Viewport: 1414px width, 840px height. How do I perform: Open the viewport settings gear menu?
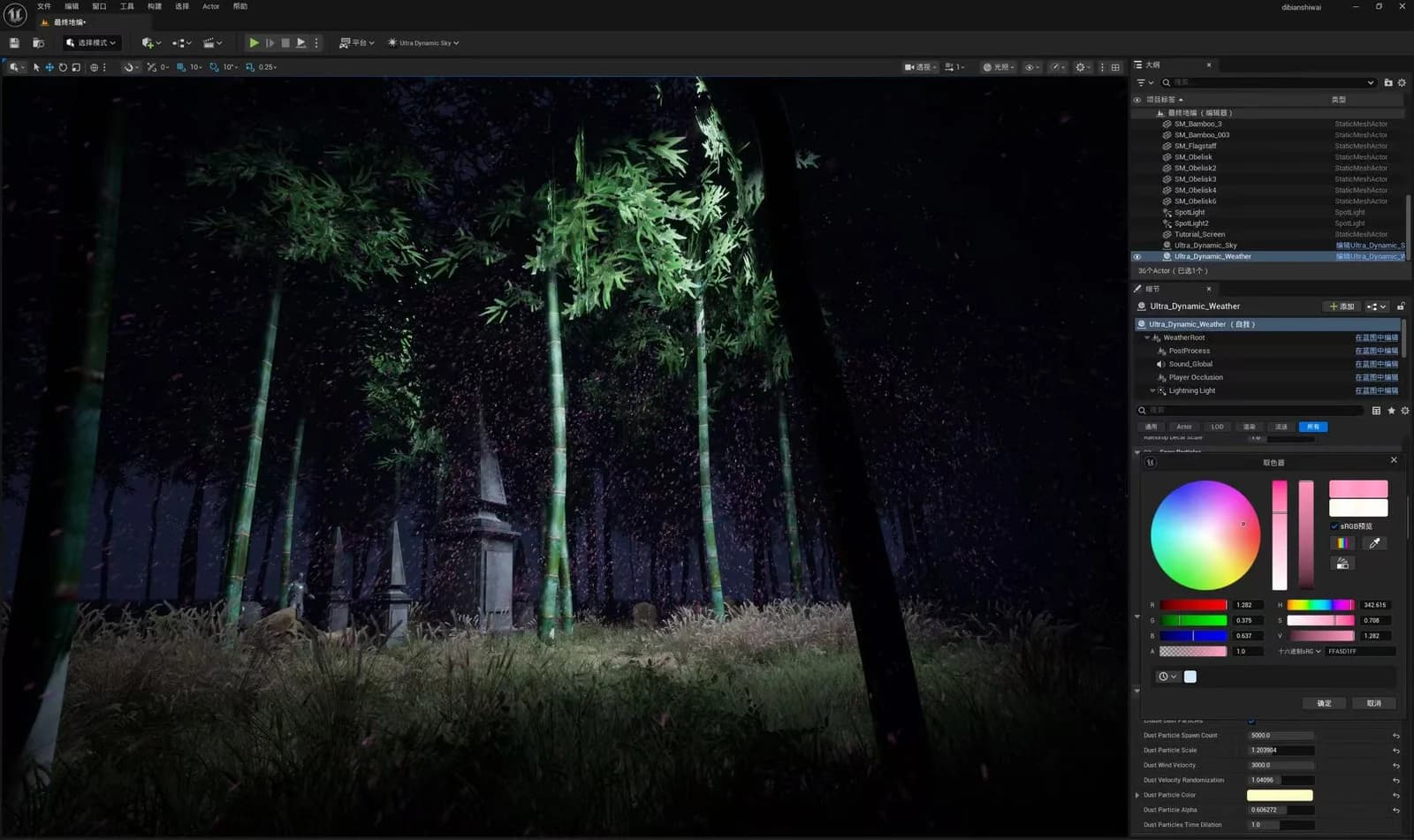pos(1082,67)
